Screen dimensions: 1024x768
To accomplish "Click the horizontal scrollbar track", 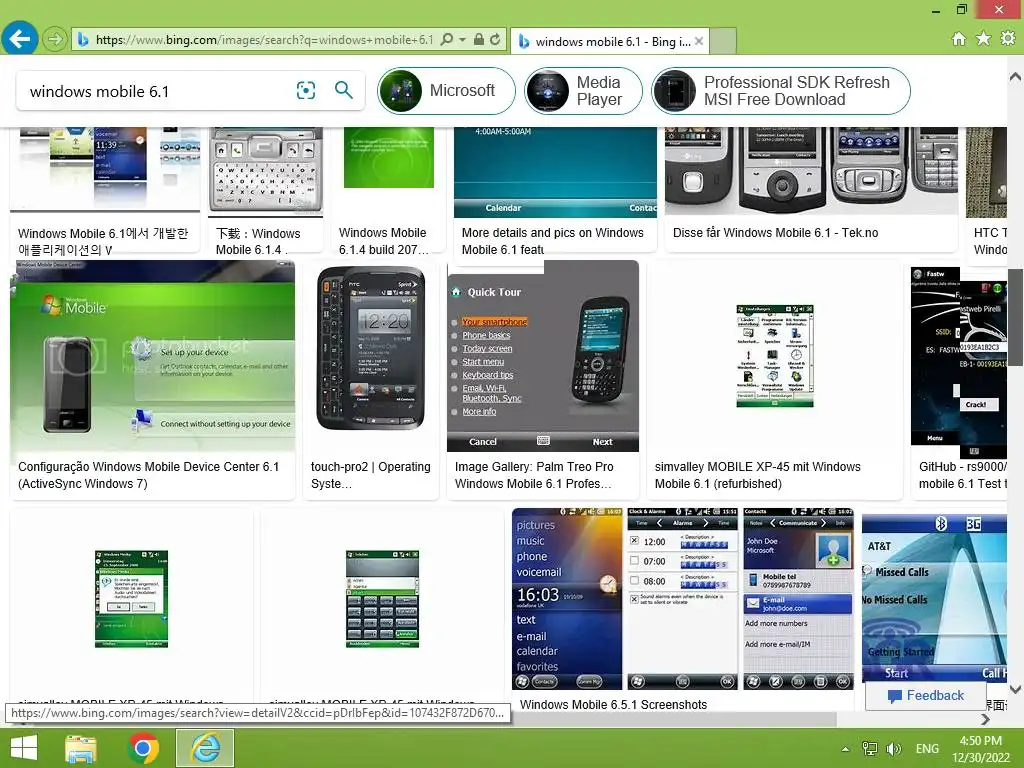I will click(908, 720).
